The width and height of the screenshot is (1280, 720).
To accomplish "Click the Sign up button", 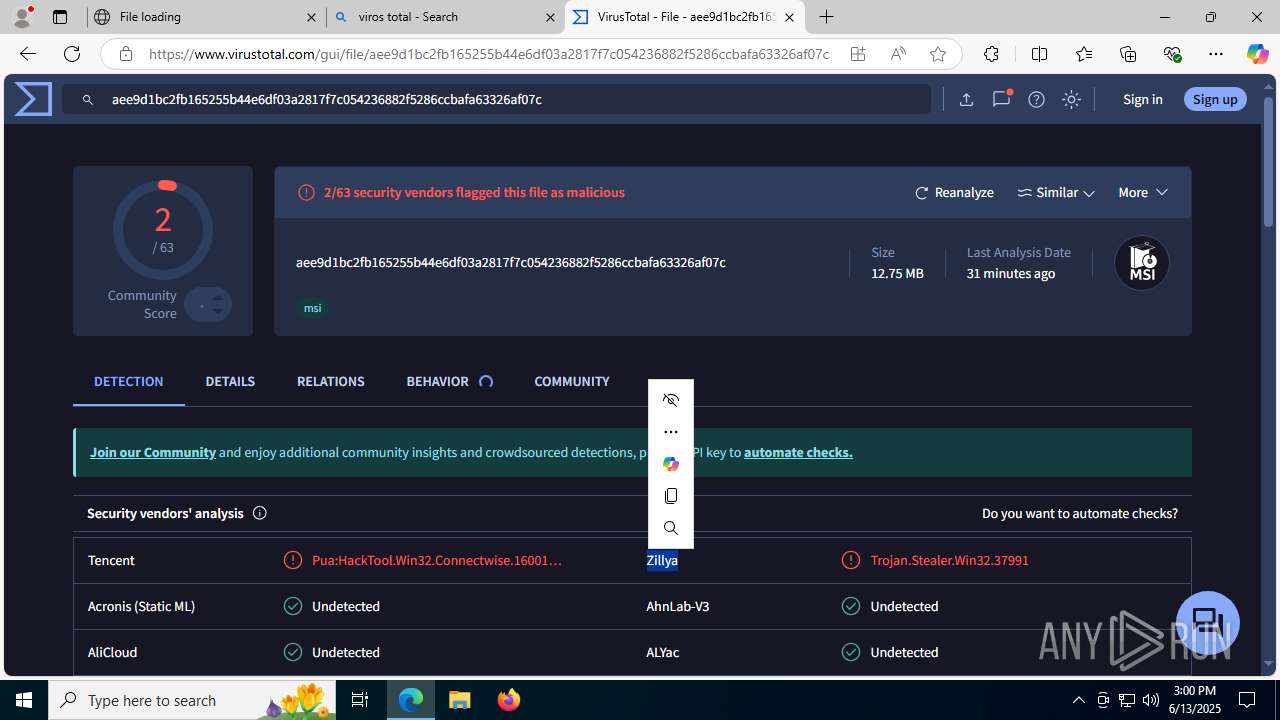I will click(x=1215, y=99).
